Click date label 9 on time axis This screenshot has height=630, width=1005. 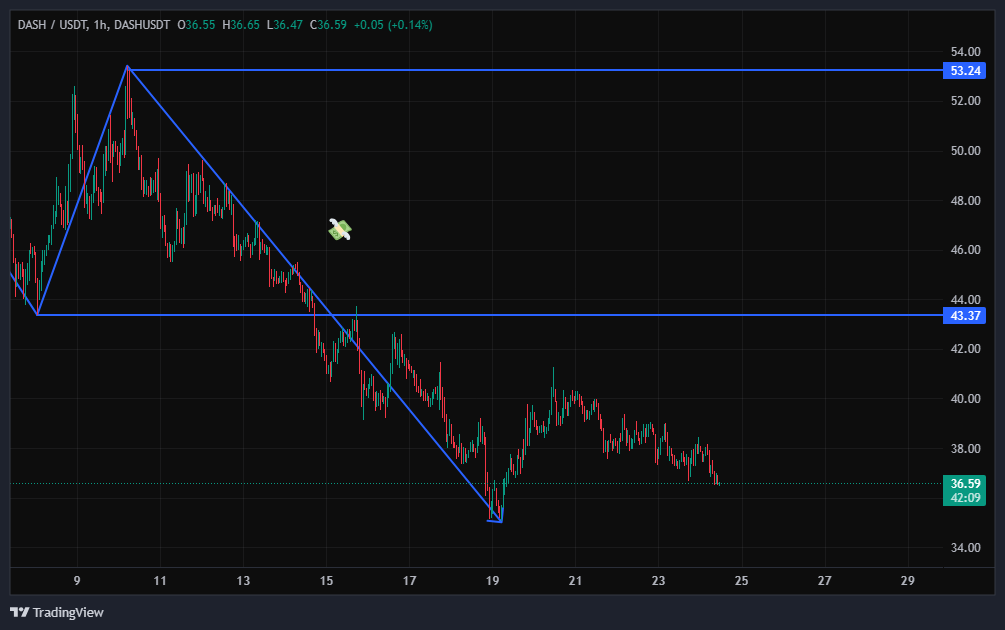tap(77, 580)
